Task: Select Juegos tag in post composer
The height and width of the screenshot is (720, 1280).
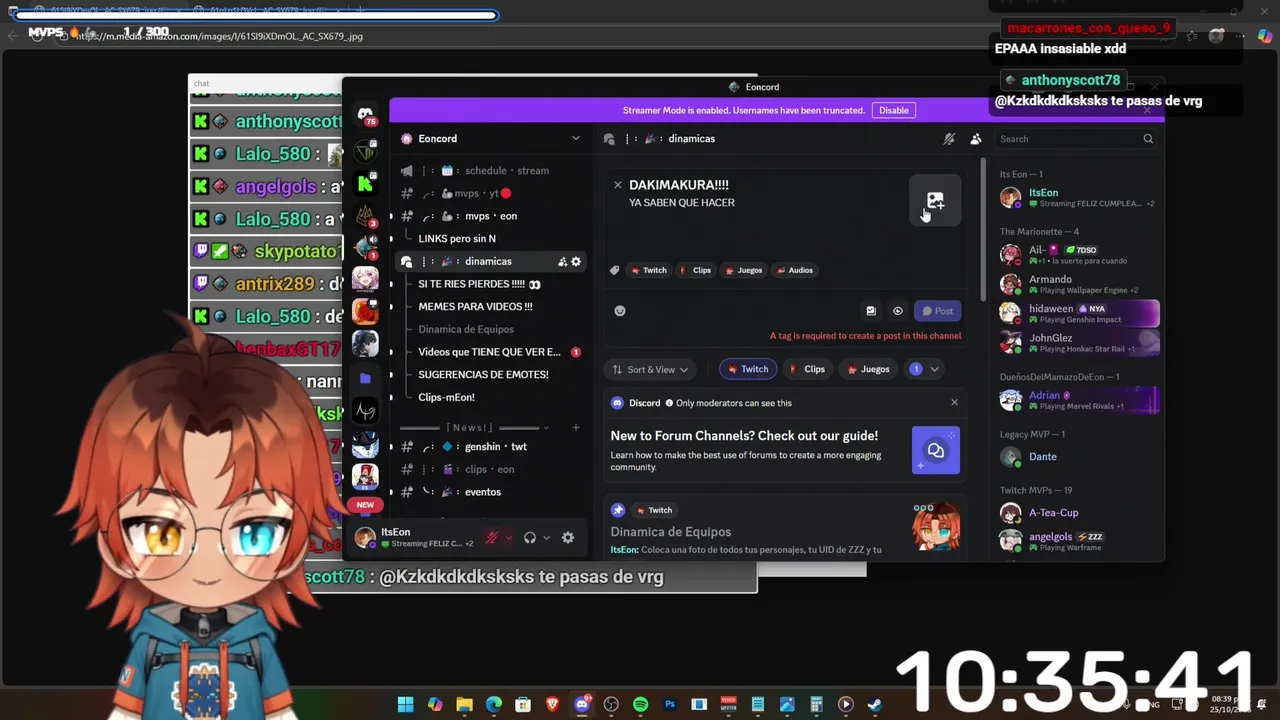Action: tap(743, 270)
